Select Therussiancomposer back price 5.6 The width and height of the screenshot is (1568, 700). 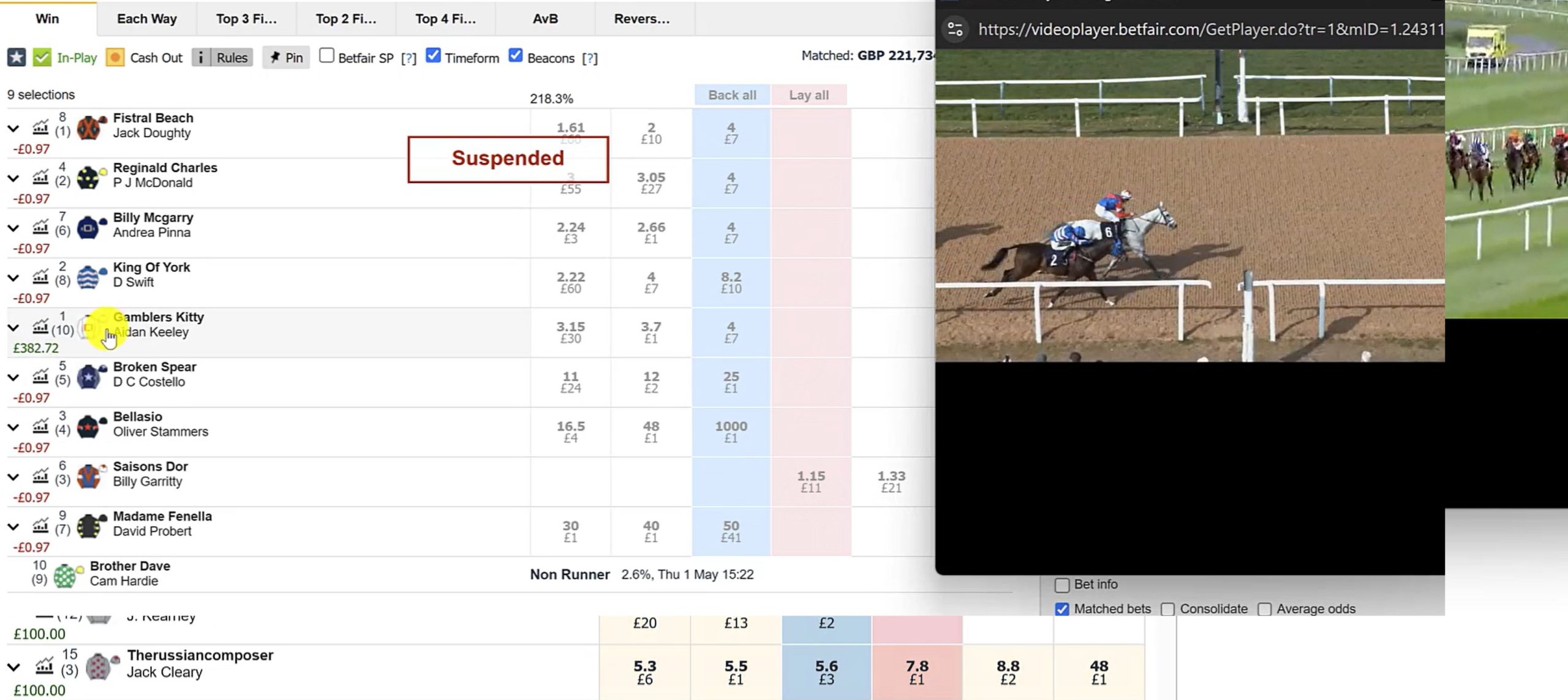(x=826, y=672)
